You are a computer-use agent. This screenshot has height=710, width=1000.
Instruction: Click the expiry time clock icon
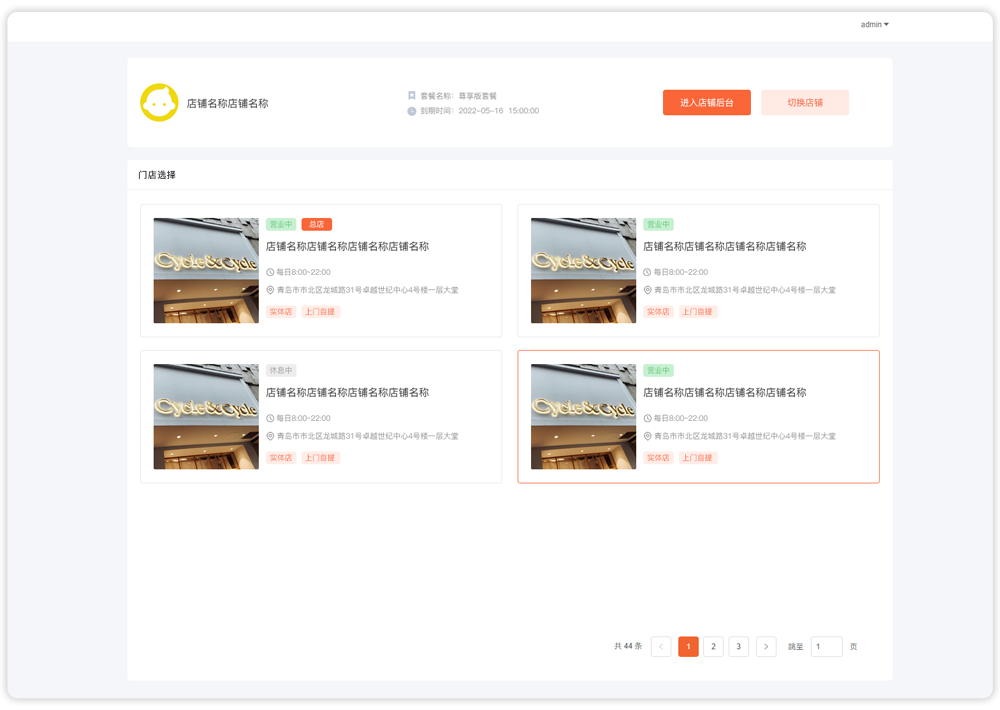click(x=411, y=111)
